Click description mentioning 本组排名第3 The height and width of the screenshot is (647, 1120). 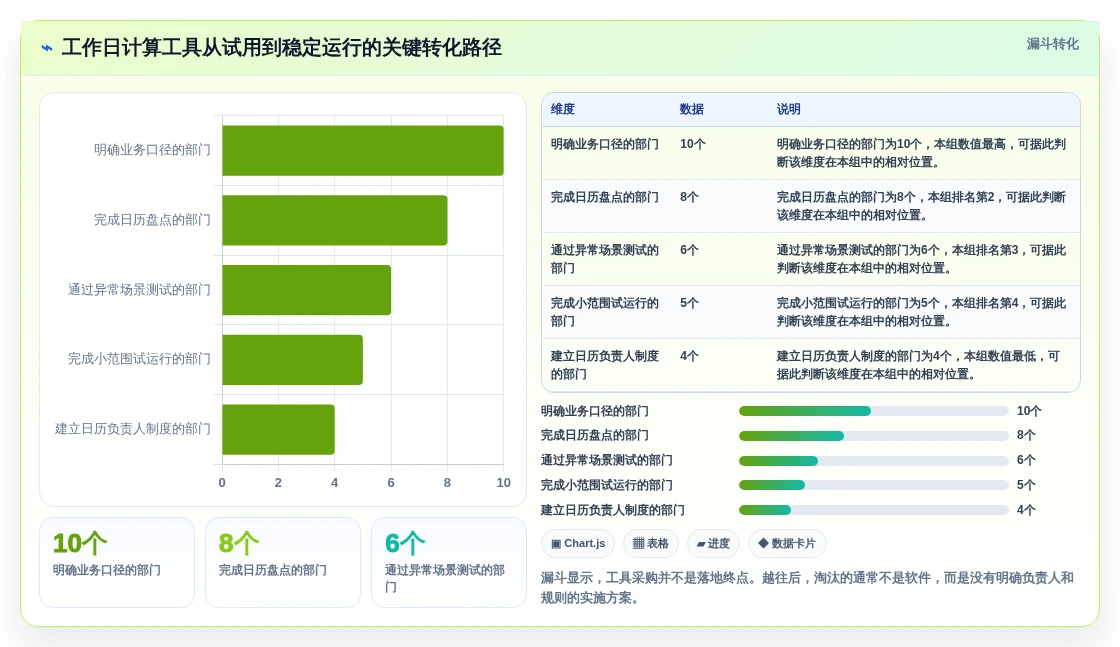pos(921,259)
